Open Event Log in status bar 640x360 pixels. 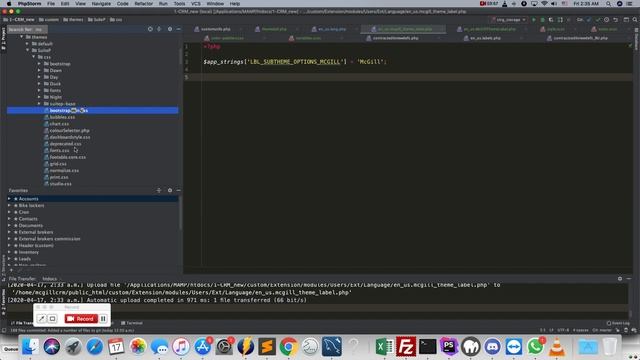pyautogui.click(x=618, y=323)
